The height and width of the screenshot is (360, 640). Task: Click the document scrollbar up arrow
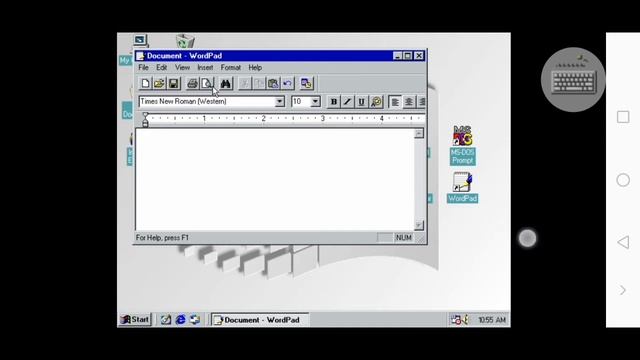click(419, 133)
